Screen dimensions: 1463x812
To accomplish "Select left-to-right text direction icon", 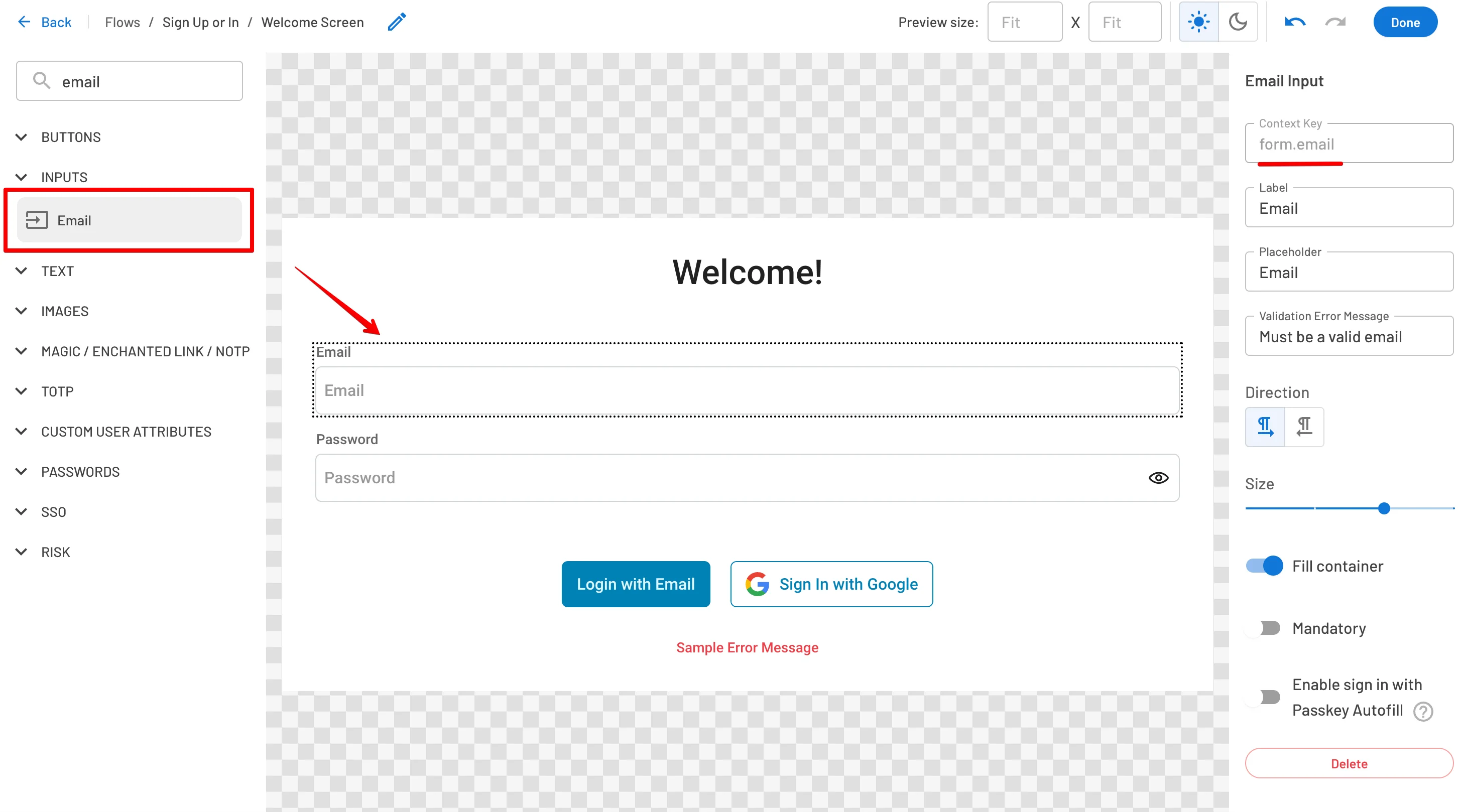I will 1265,427.
